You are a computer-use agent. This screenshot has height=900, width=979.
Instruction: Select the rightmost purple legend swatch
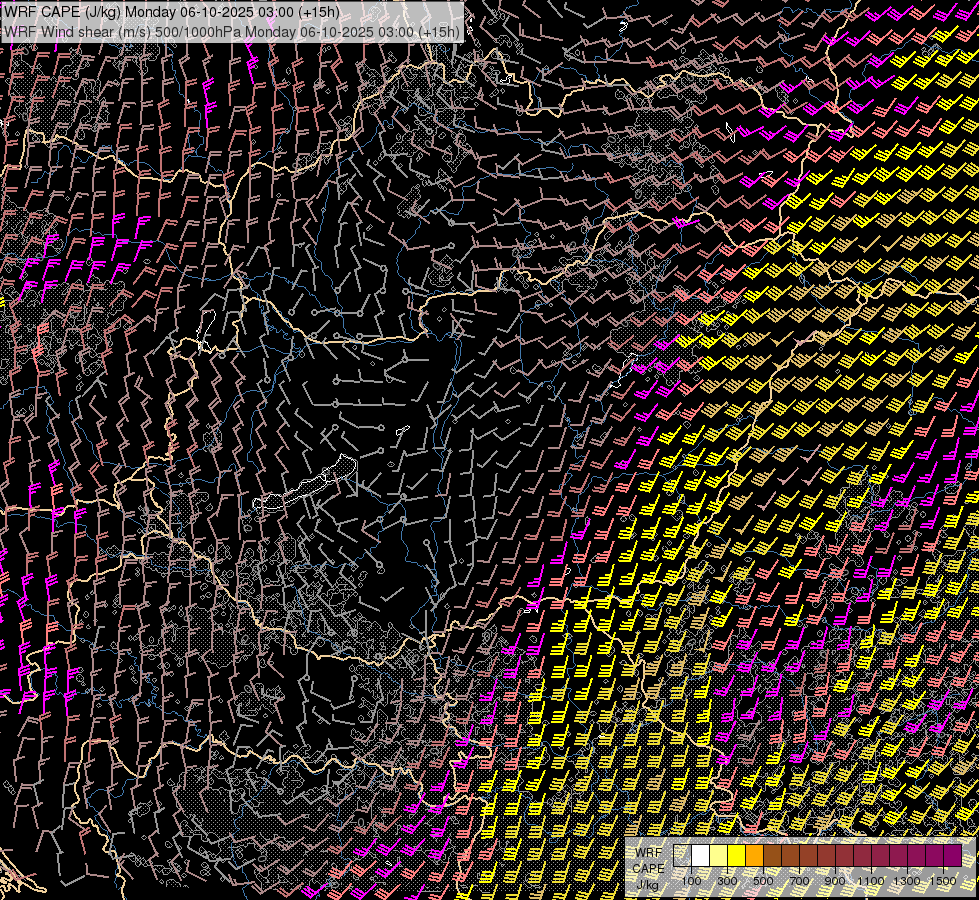click(953, 856)
